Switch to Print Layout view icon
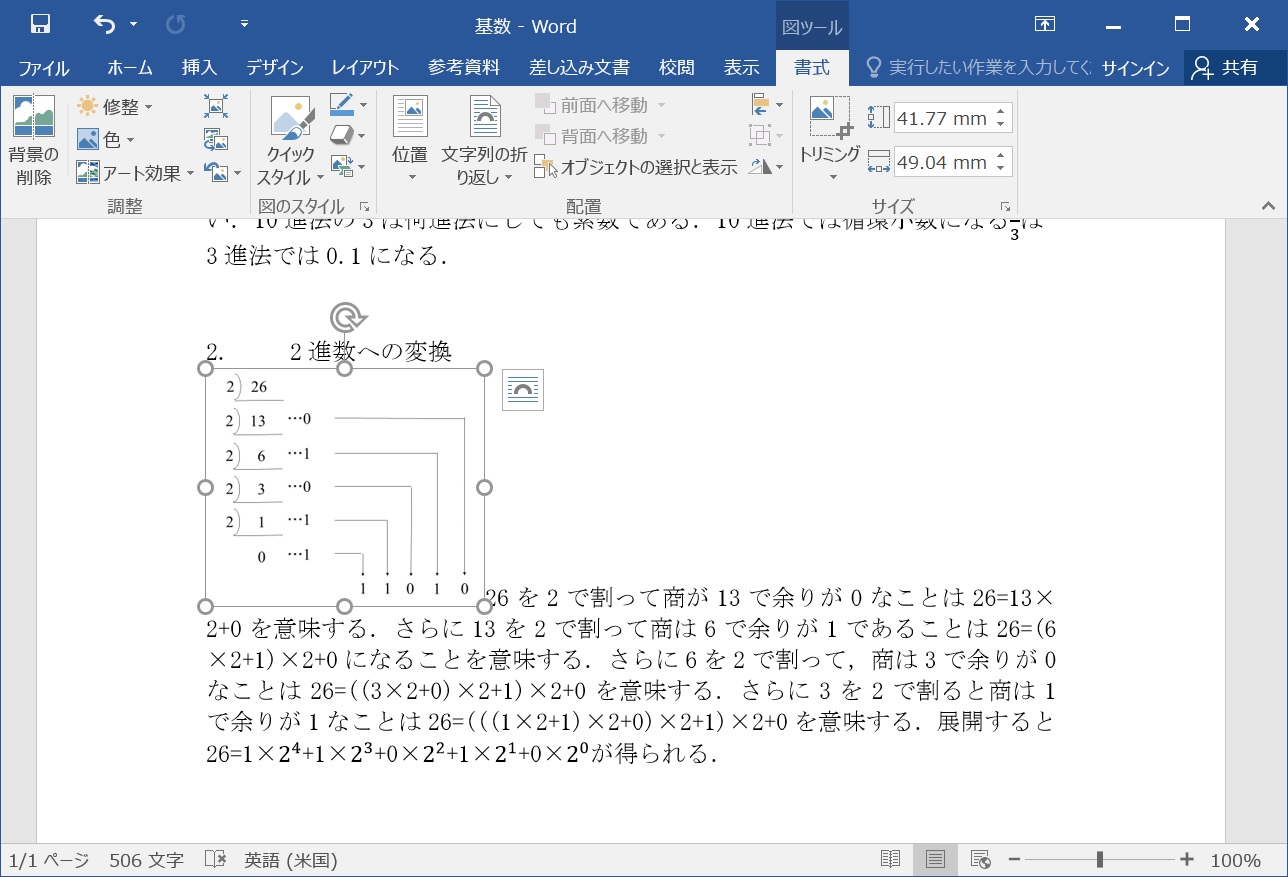Viewport: 1288px width, 877px height. point(935,860)
